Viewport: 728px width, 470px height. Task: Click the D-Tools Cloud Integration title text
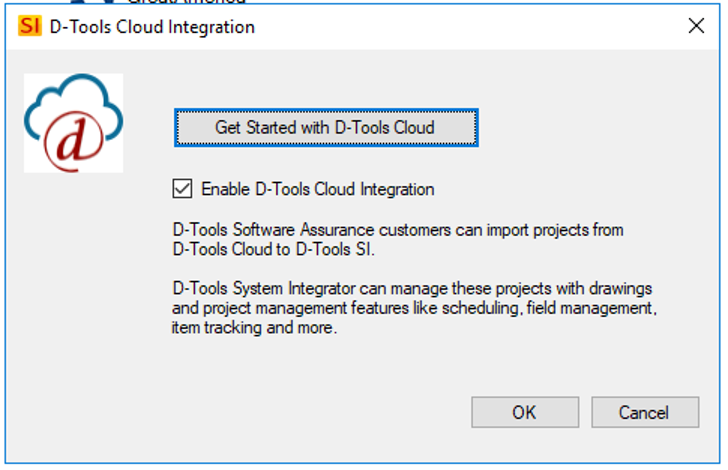152,27
